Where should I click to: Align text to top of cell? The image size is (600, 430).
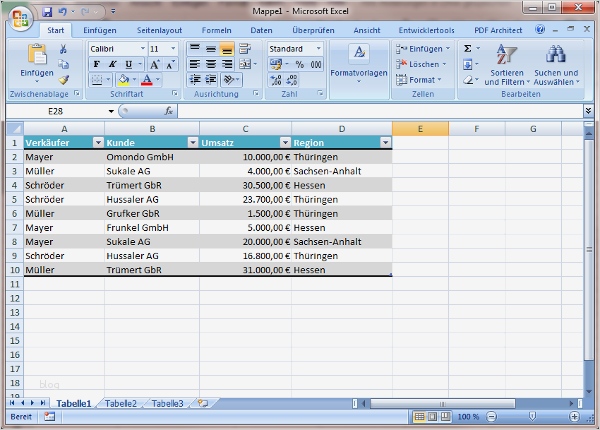tap(195, 49)
